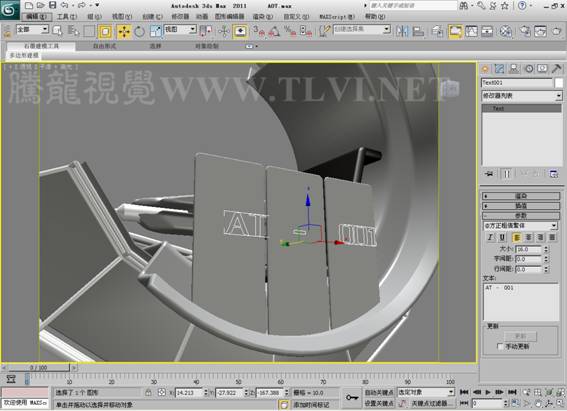Expand the 渲染 rendering rollout
This screenshot has width=567, height=411.
click(521, 196)
